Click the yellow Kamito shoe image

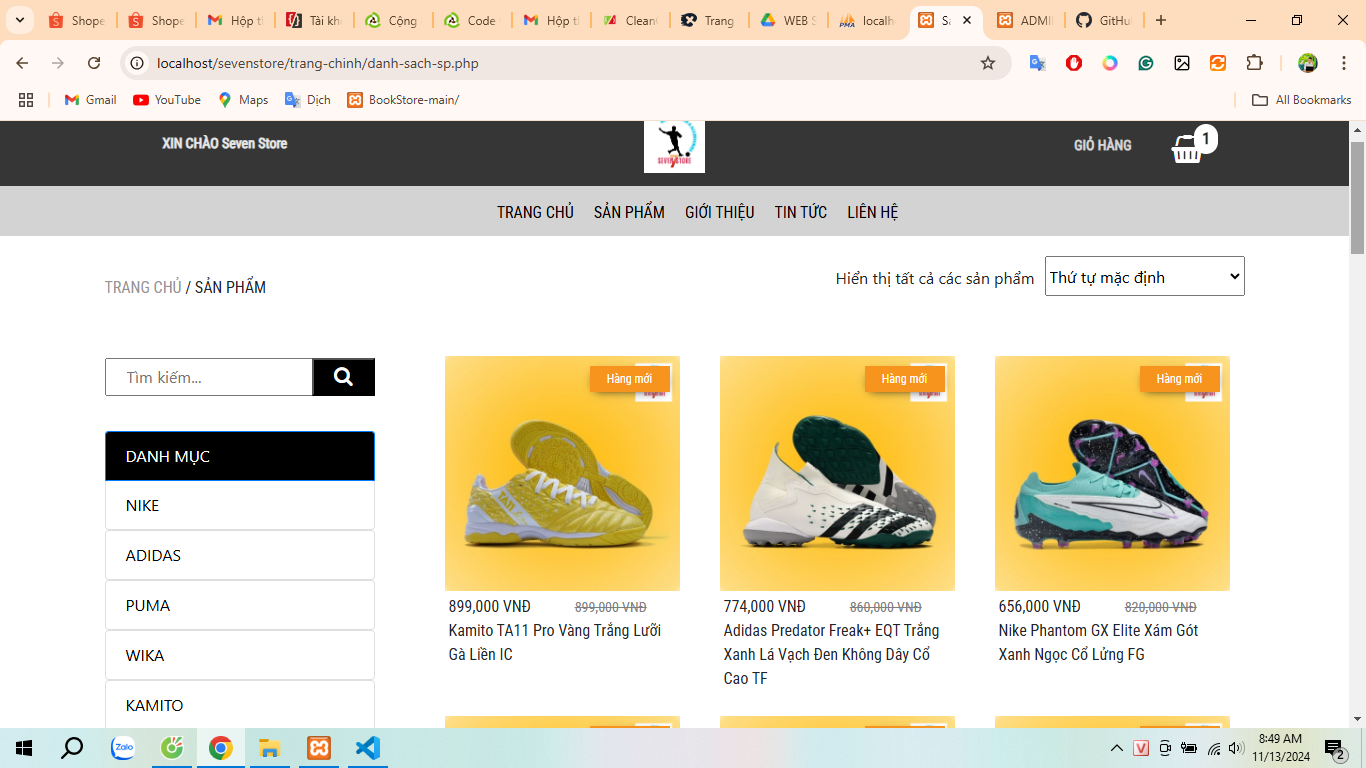[x=562, y=473]
